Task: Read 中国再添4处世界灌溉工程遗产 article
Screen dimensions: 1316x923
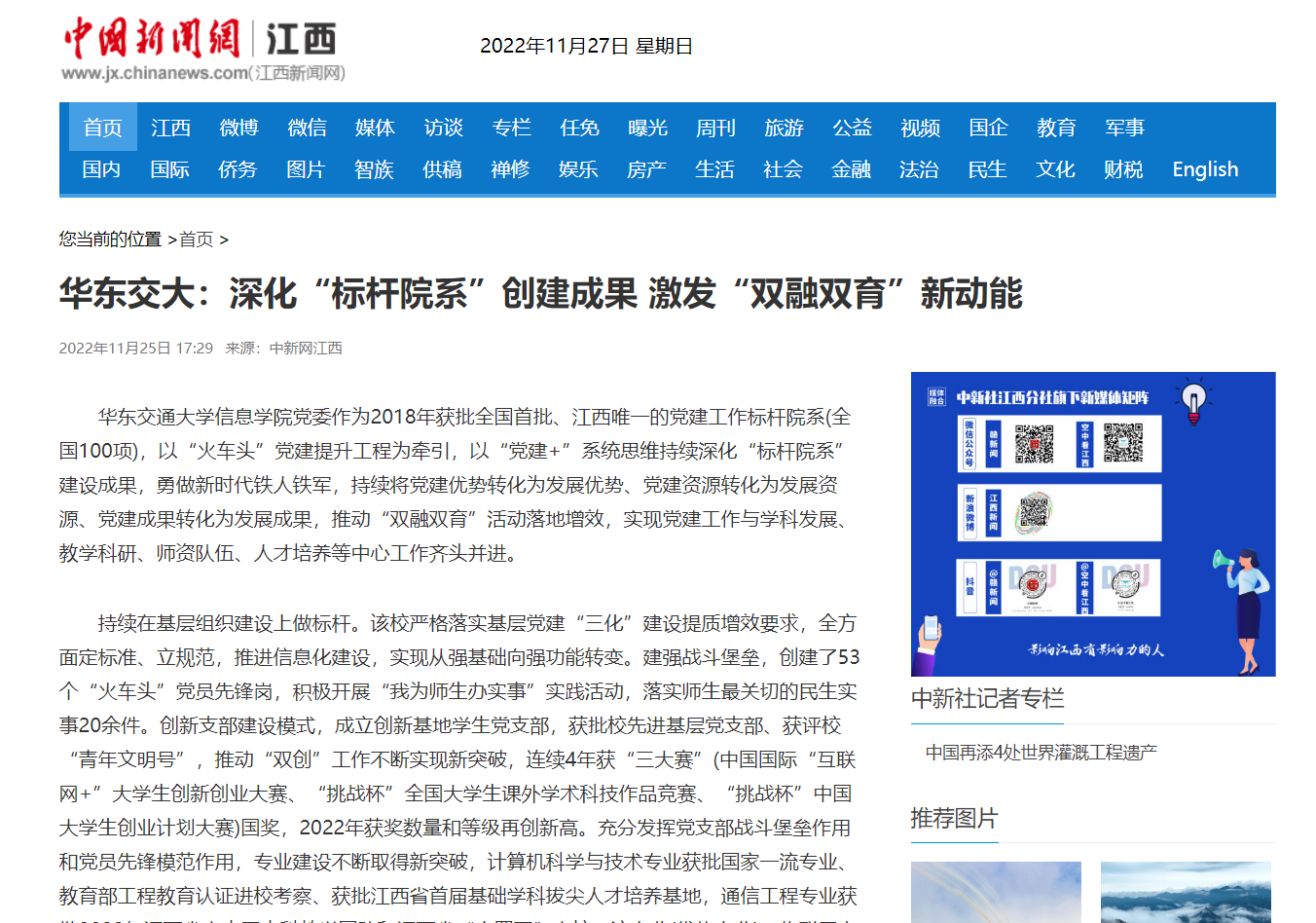Action: [1041, 753]
